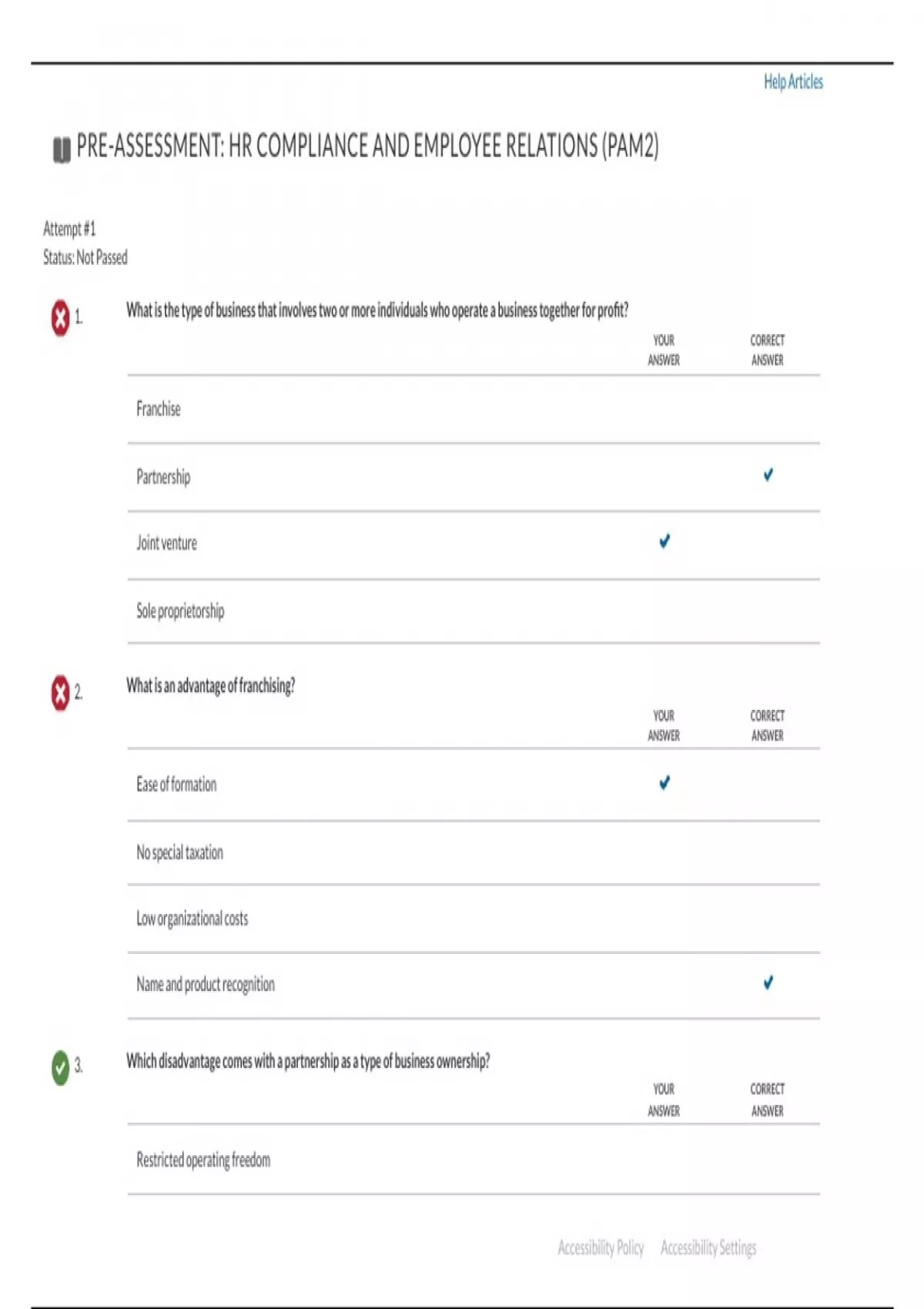The height and width of the screenshot is (1309, 924).
Task: Click the red incorrect icon for question 1
Action: pos(60,317)
